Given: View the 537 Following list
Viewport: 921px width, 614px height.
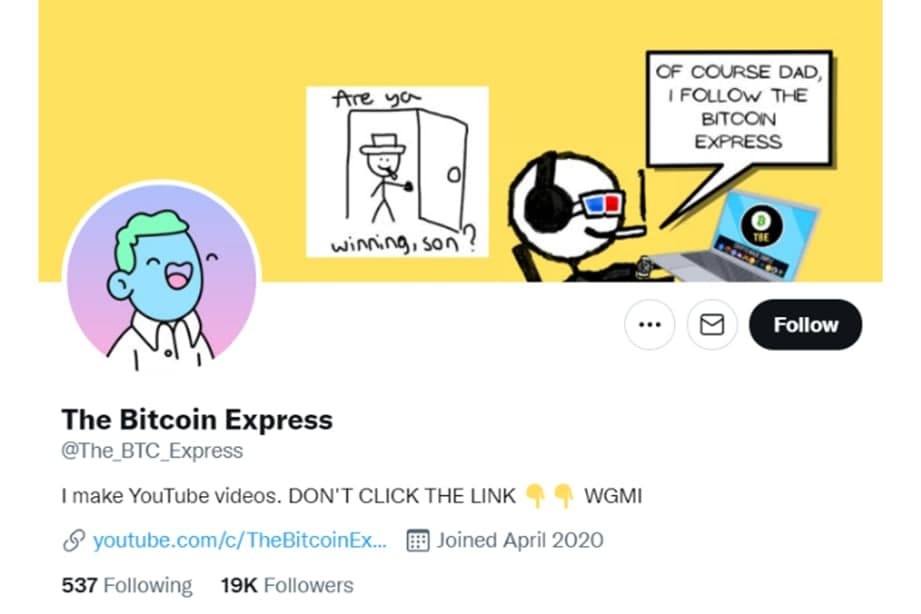Looking at the screenshot, I should [x=127, y=585].
